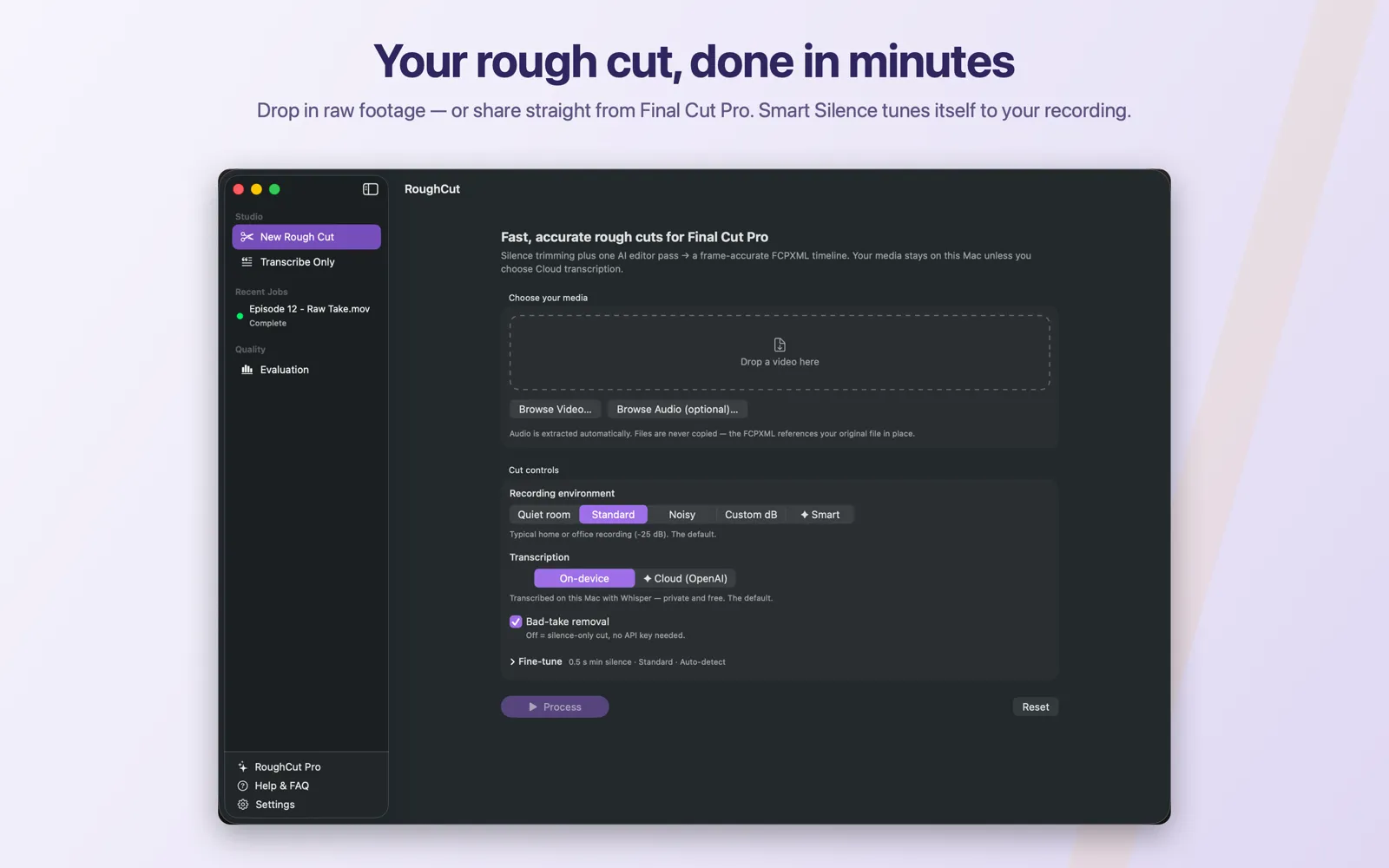
Task: Click the 'Quality' sidebar header
Action: point(250,350)
